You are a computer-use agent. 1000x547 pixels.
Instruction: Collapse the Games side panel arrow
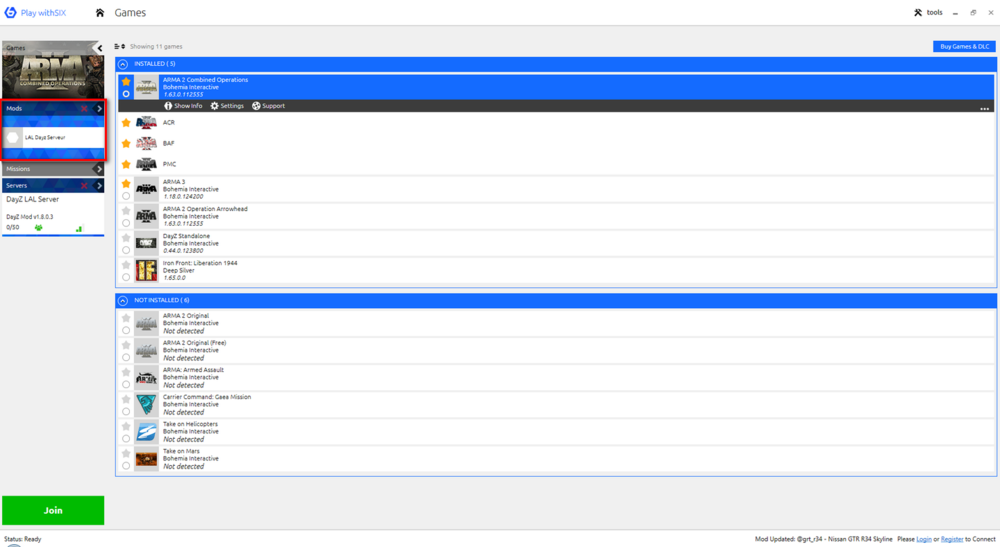pyautogui.click(x=99, y=48)
